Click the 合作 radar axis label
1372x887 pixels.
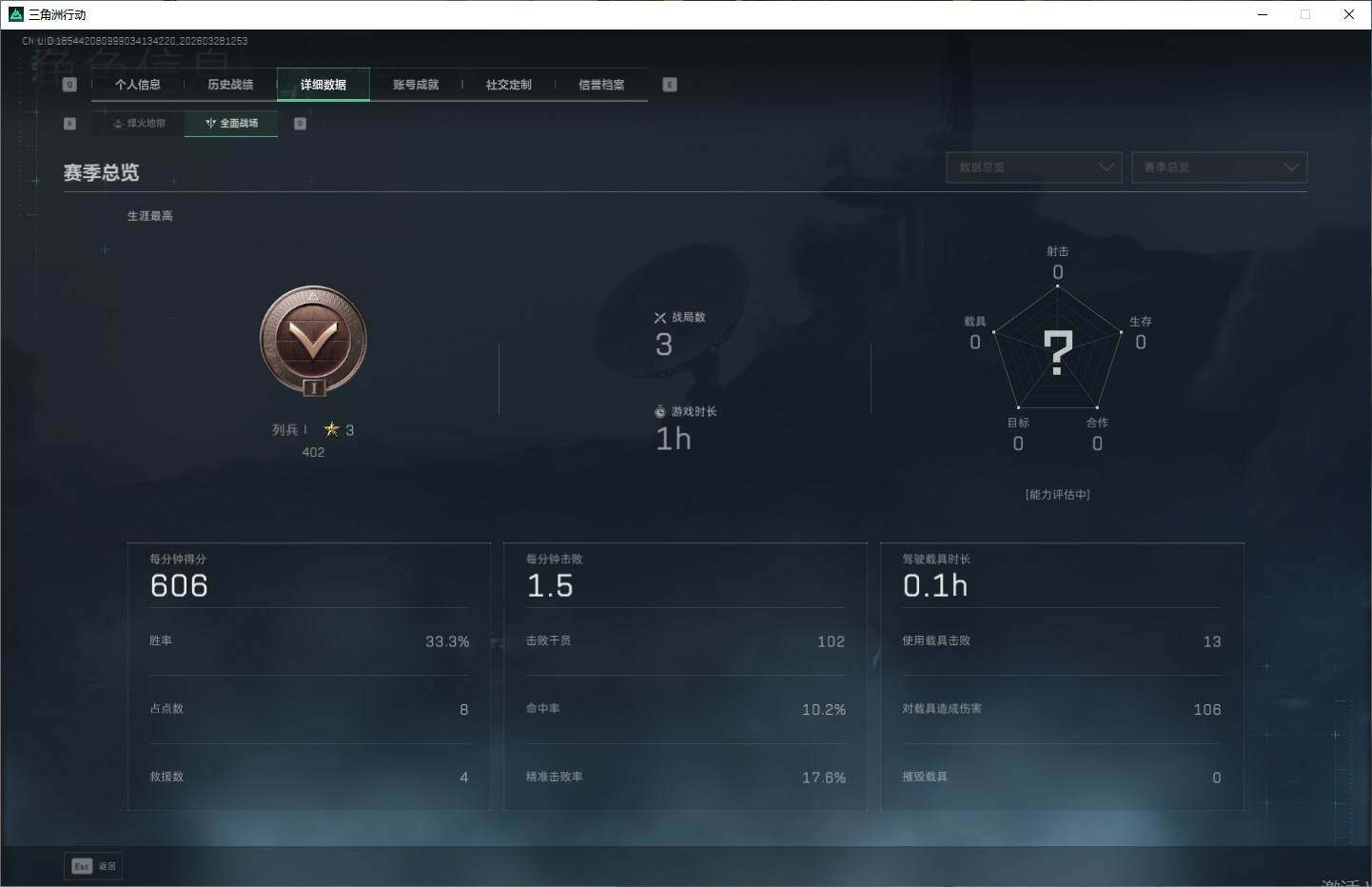[1097, 423]
